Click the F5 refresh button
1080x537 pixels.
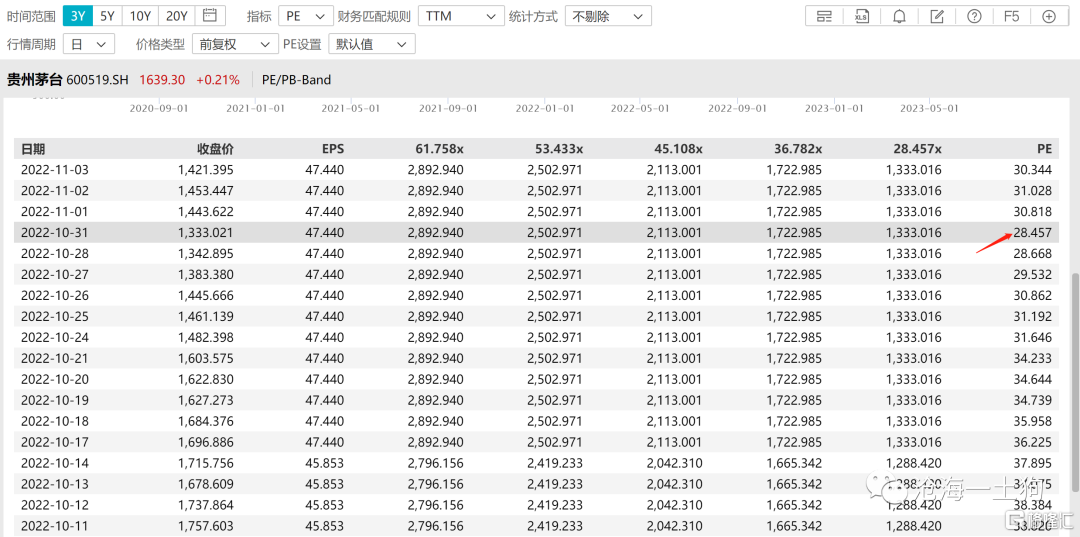click(x=1011, y=17)
